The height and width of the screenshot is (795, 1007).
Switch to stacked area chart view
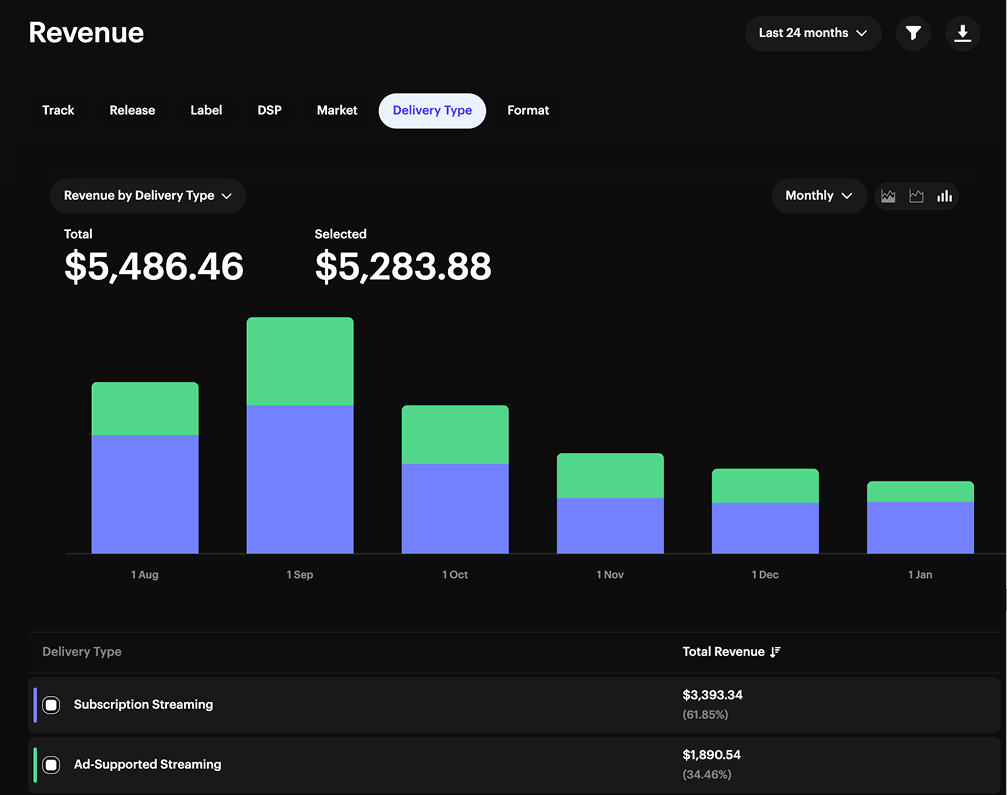click(888, 196)
